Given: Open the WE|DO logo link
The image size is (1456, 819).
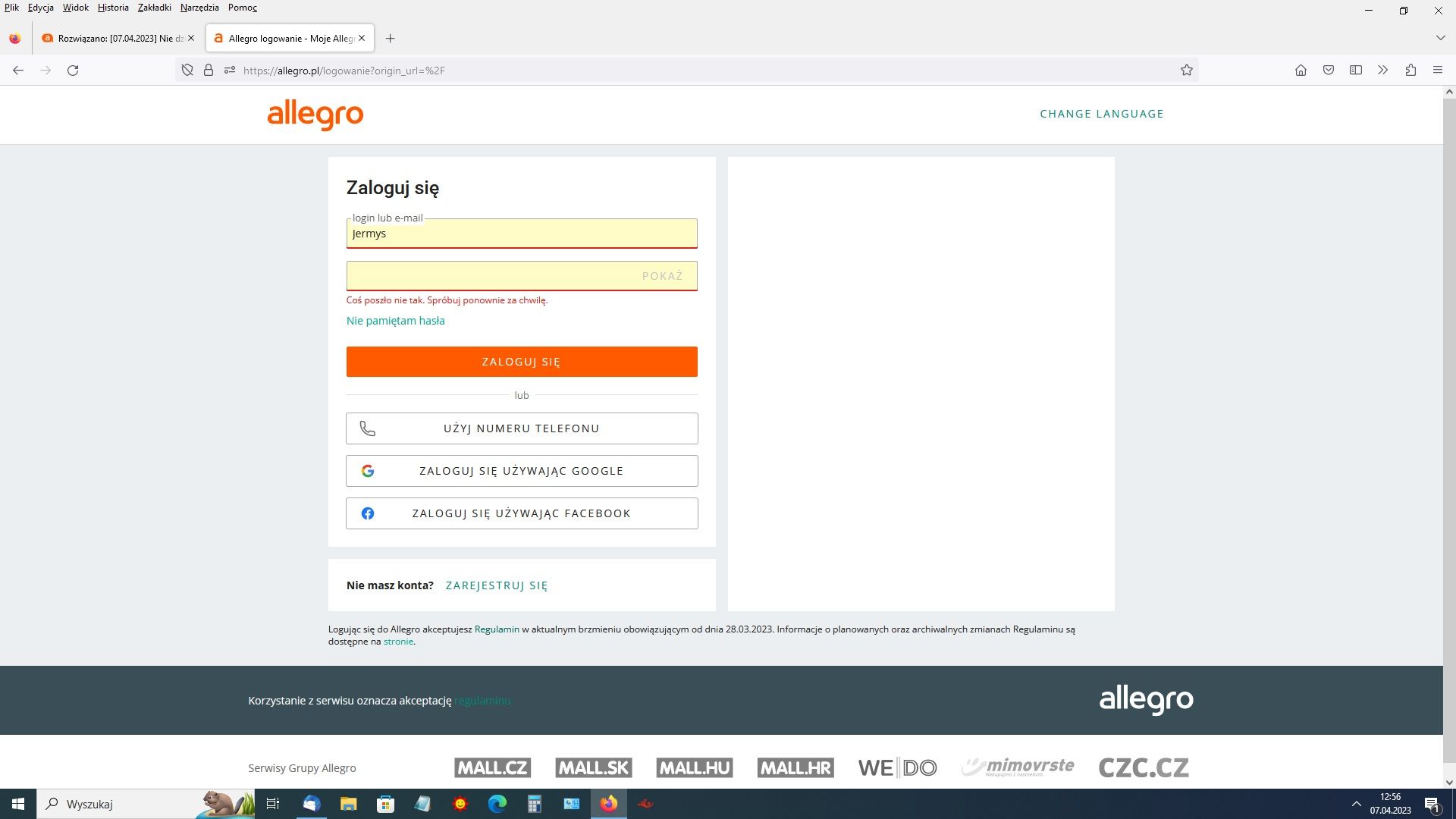Looking at the screenshot, I should click(897, 767).
